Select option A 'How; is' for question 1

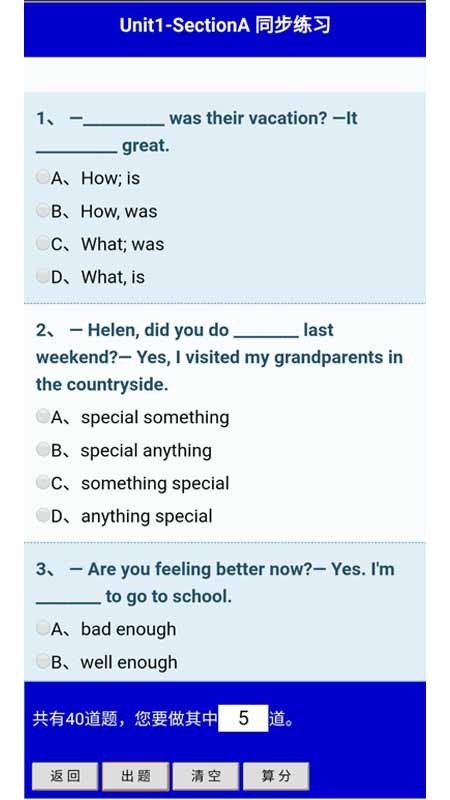click(43, 177)
